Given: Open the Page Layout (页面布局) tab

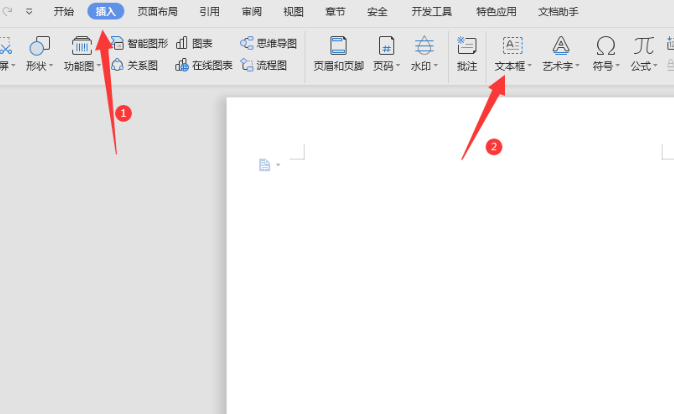Looking at the screenshot, I should [x=157, y=12].
